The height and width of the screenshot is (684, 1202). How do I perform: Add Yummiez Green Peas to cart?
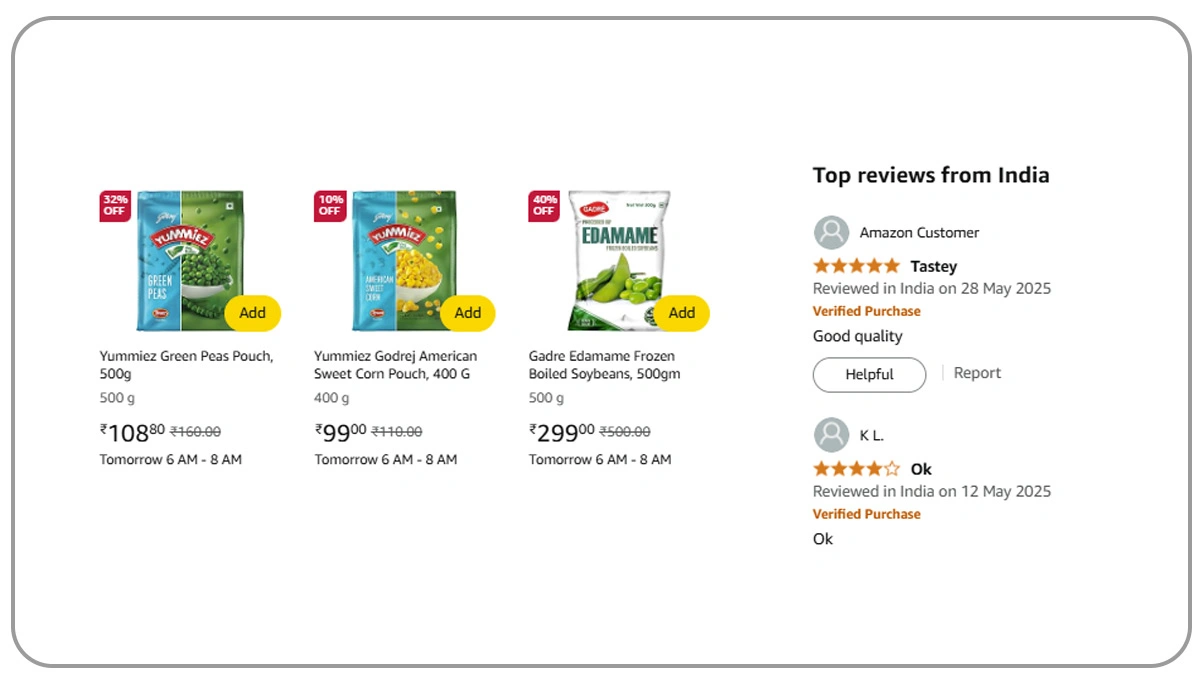click(x=253, y=313)
